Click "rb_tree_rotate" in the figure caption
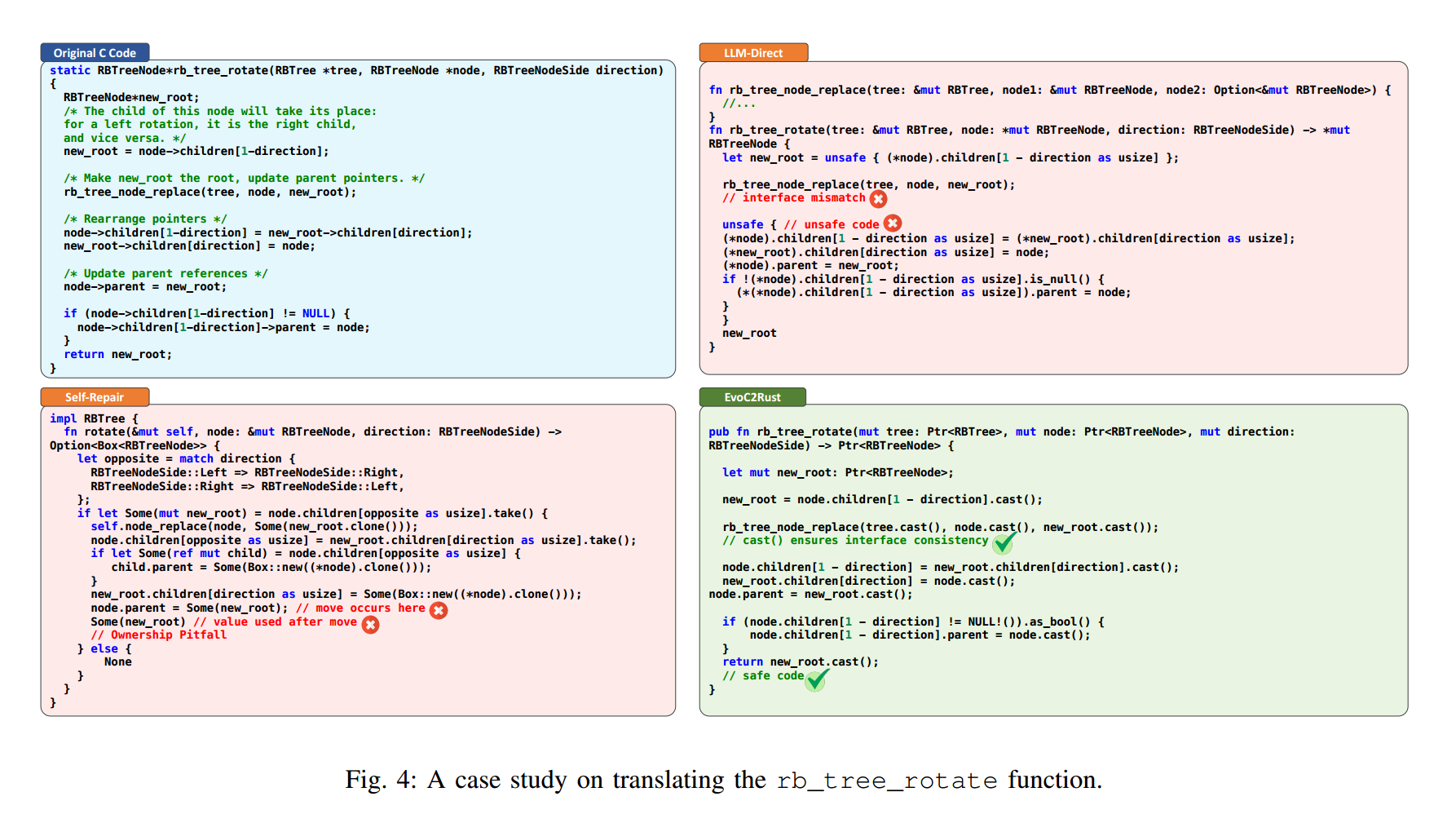1456x814 pixels. pos(886,781)
